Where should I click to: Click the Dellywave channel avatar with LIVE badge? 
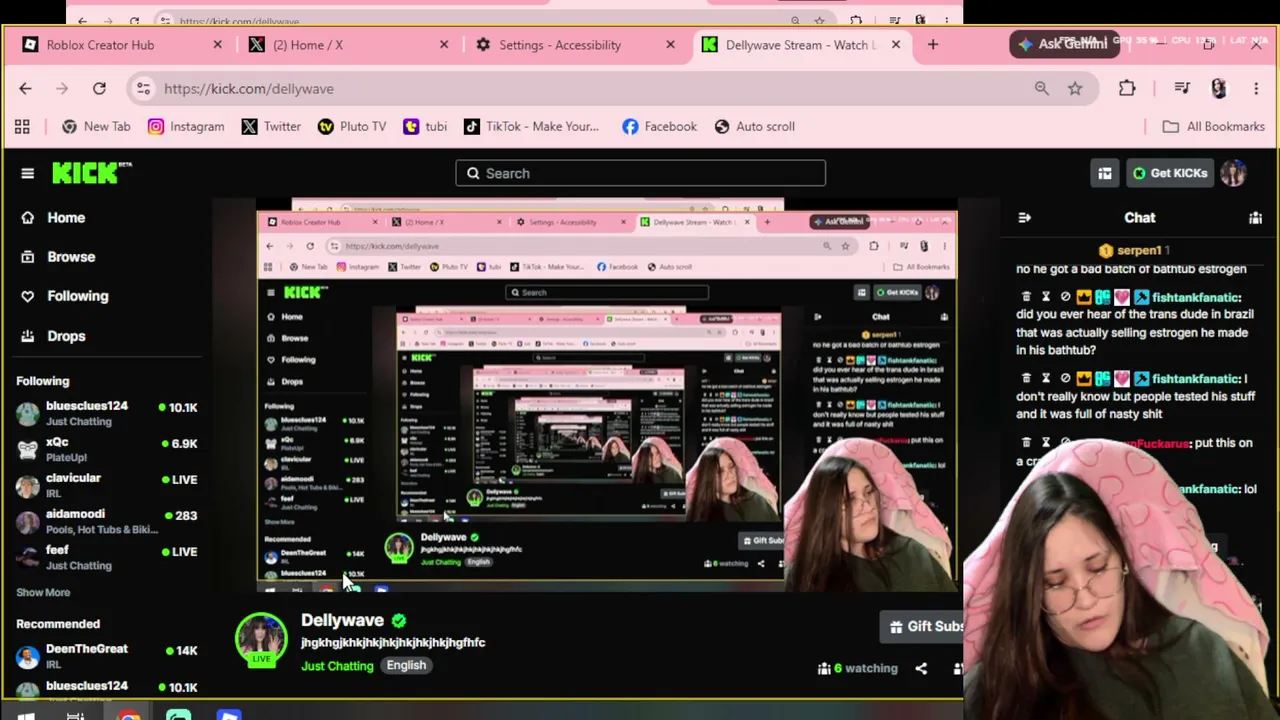(261, 640)
